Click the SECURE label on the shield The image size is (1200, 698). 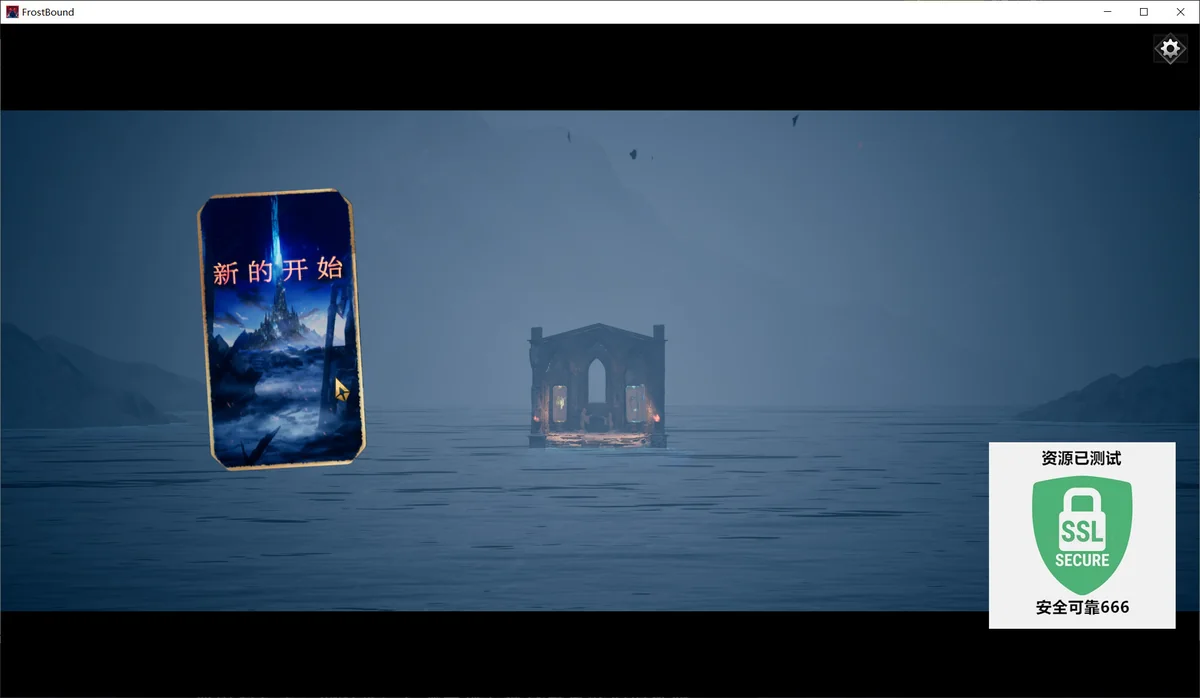[x=1082, y=560]
